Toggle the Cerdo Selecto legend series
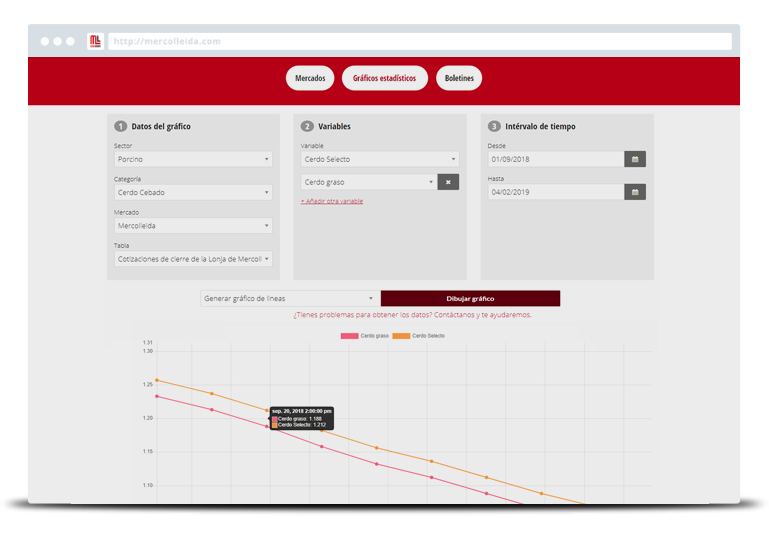 pyautogui.click(x=419, y=336)
